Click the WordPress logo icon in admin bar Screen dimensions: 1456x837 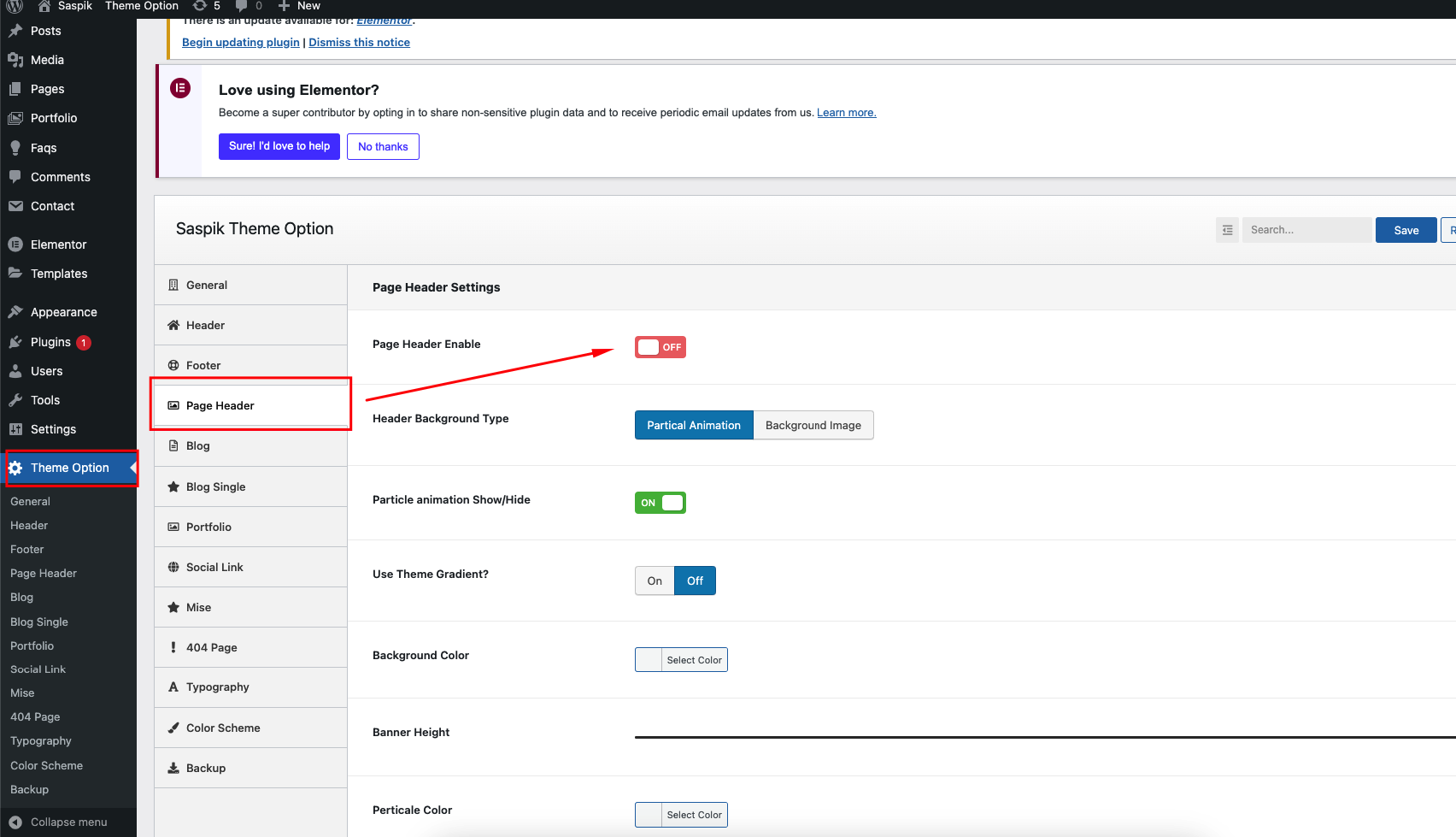click(15, 6)
